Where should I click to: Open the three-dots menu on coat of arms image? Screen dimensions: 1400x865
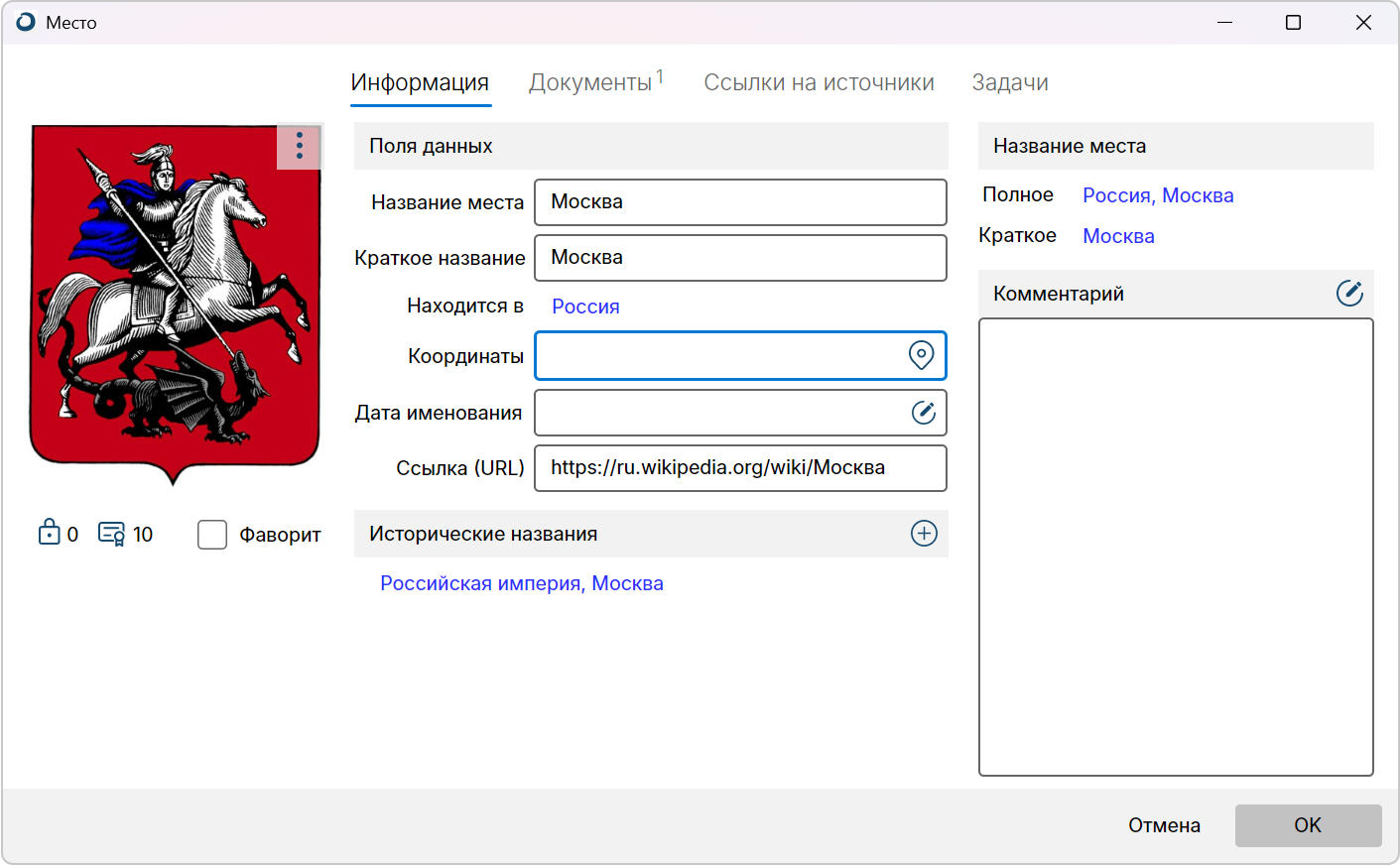(x=299, y=147)
